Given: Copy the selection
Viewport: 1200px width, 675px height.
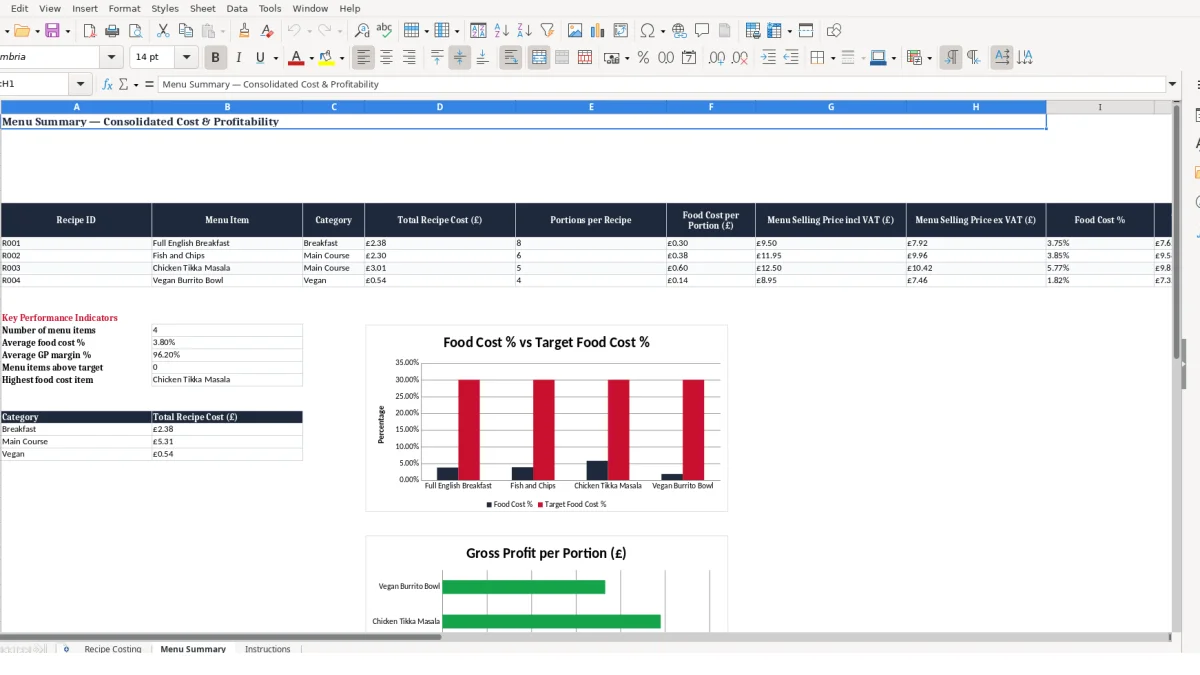Looking at the screenshot, I should (x=186, y=31).
